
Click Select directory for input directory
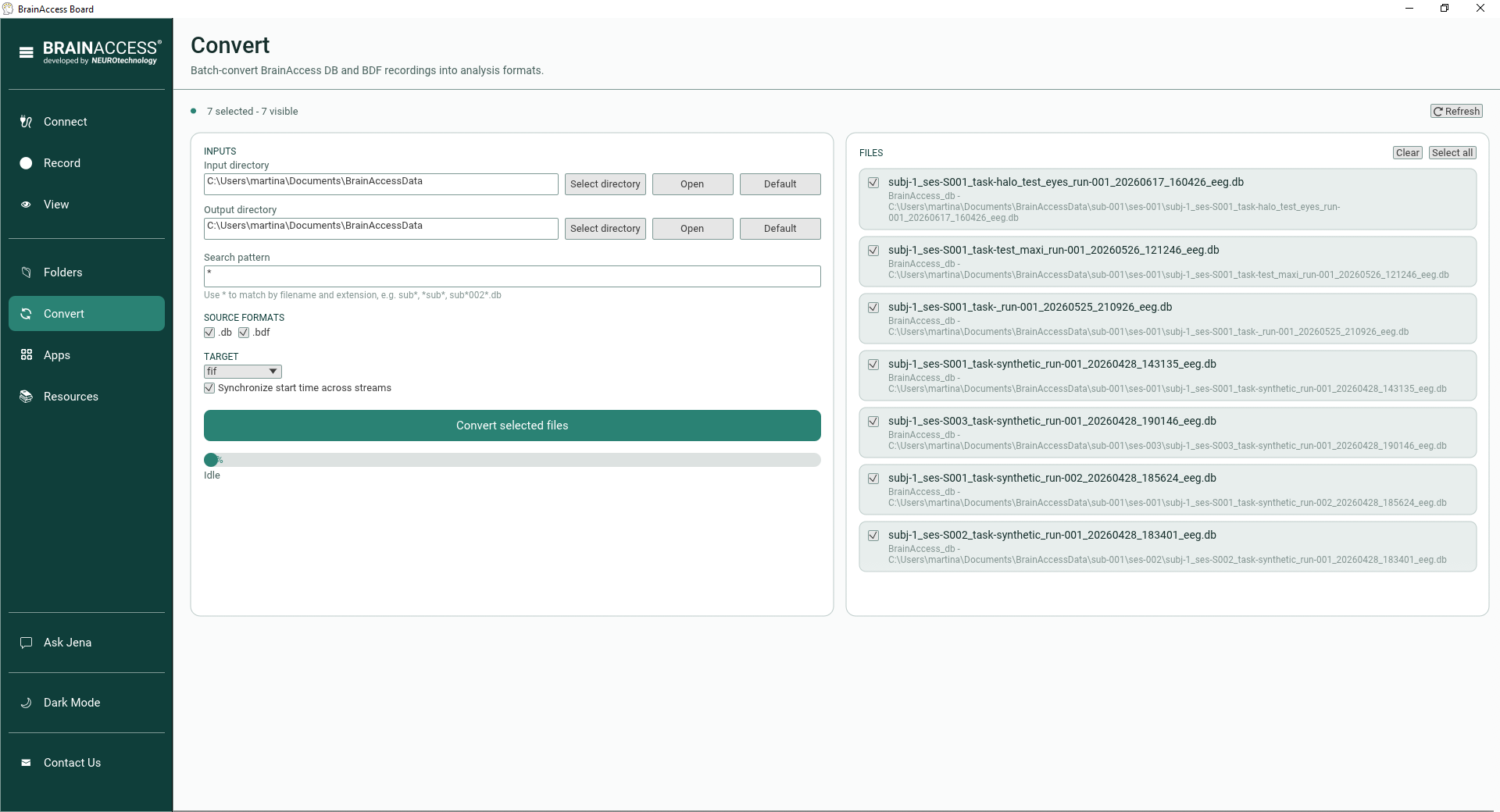tap(605, 184)
